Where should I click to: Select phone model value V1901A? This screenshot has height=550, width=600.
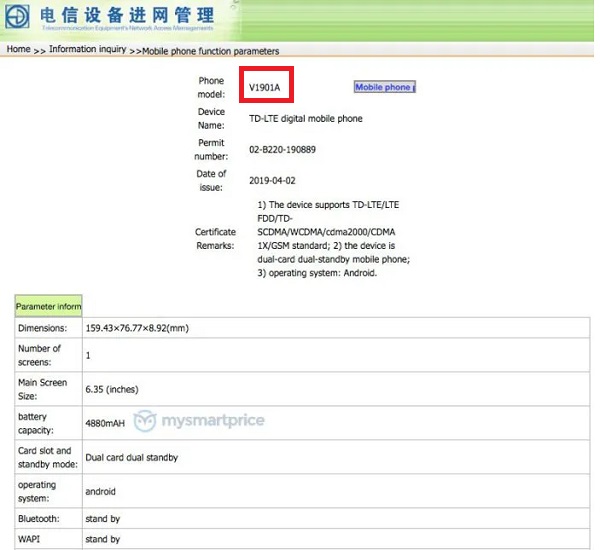264,87
